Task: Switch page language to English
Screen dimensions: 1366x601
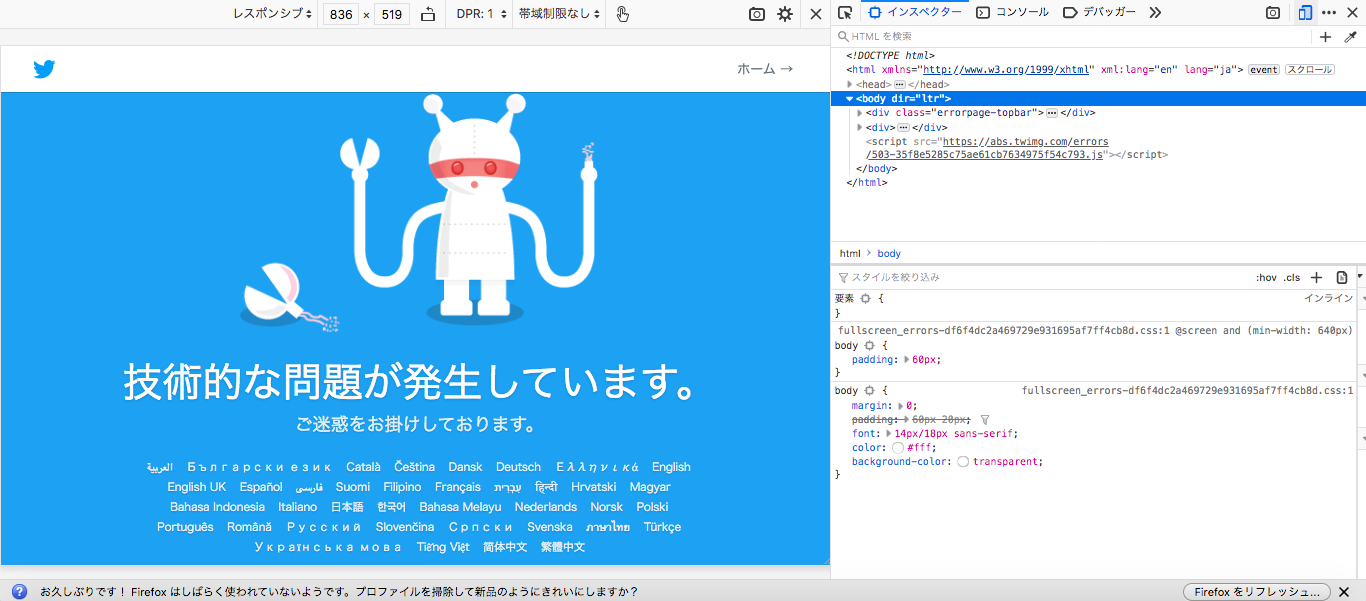Action: pos(671,467)
